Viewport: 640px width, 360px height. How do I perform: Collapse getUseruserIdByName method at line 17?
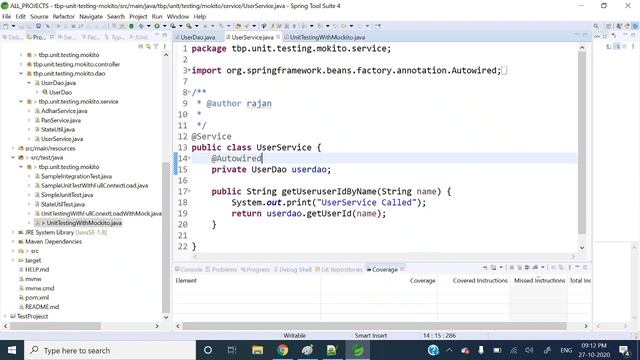189,191
